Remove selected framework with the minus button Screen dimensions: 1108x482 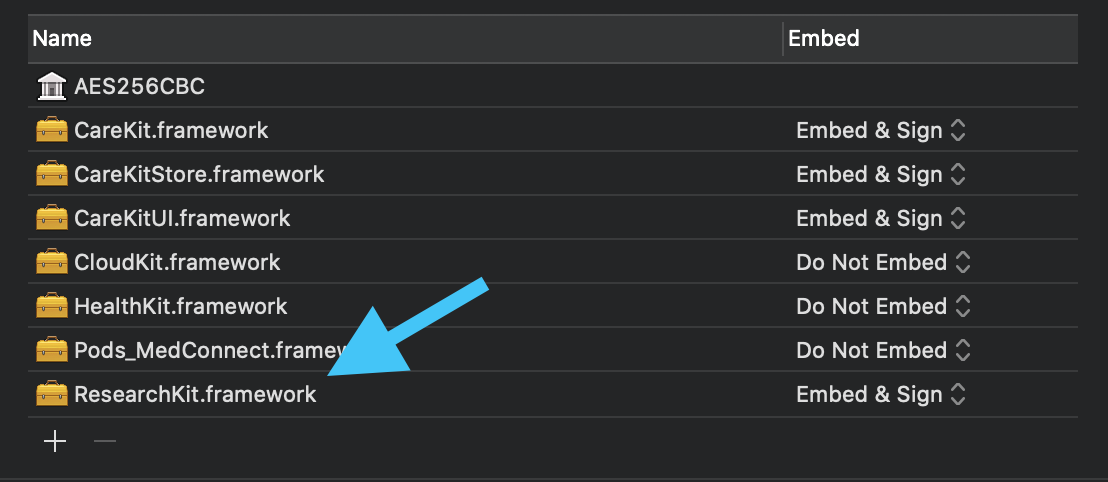105,442
